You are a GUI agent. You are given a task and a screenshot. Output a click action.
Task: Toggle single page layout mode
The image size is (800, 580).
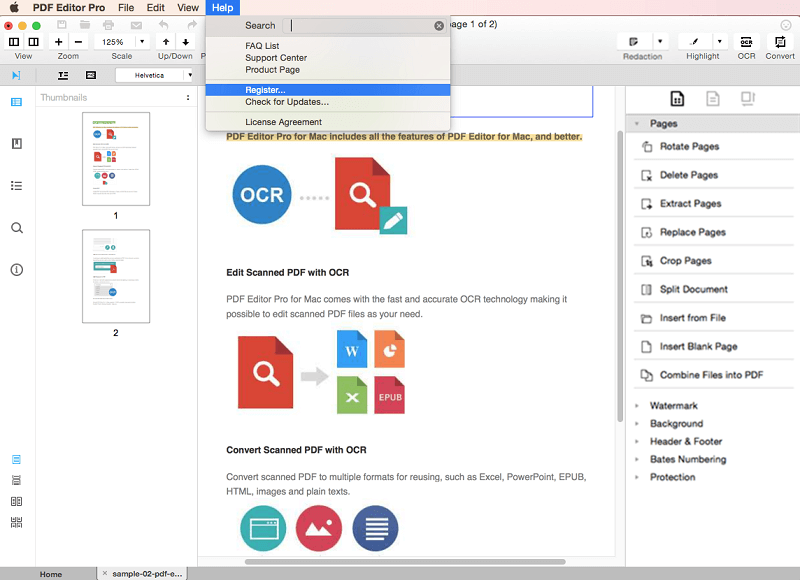coord(16,460)
